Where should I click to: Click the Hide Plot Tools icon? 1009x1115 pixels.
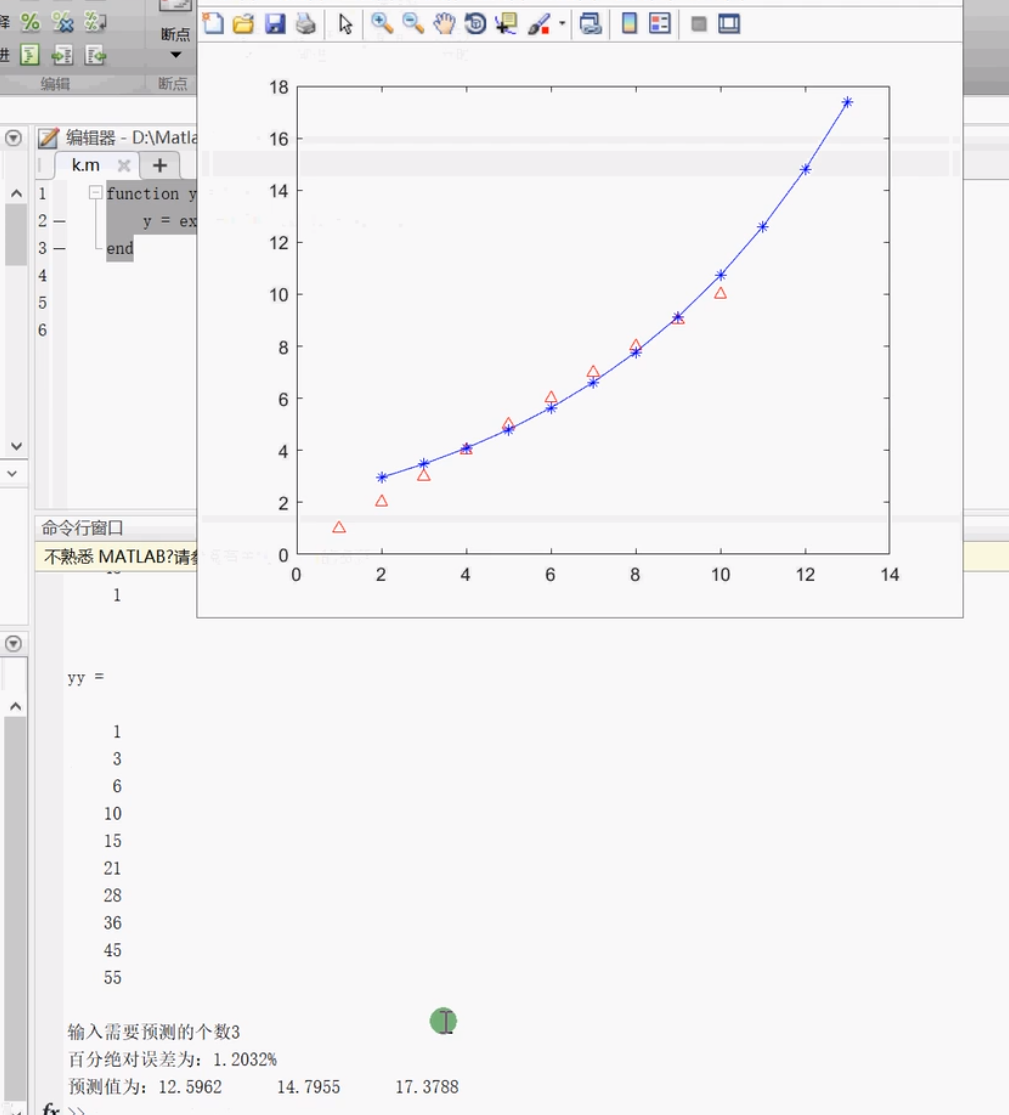click(699, 24)
